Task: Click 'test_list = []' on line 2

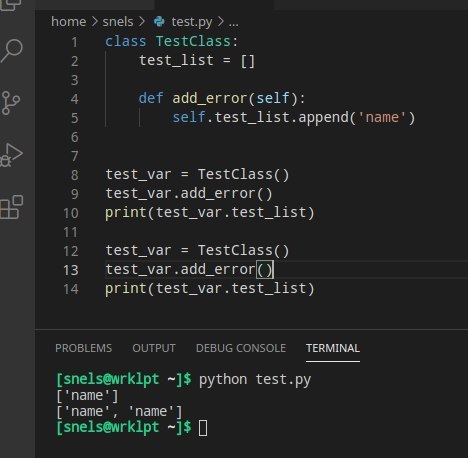Action: click(197, 61)
